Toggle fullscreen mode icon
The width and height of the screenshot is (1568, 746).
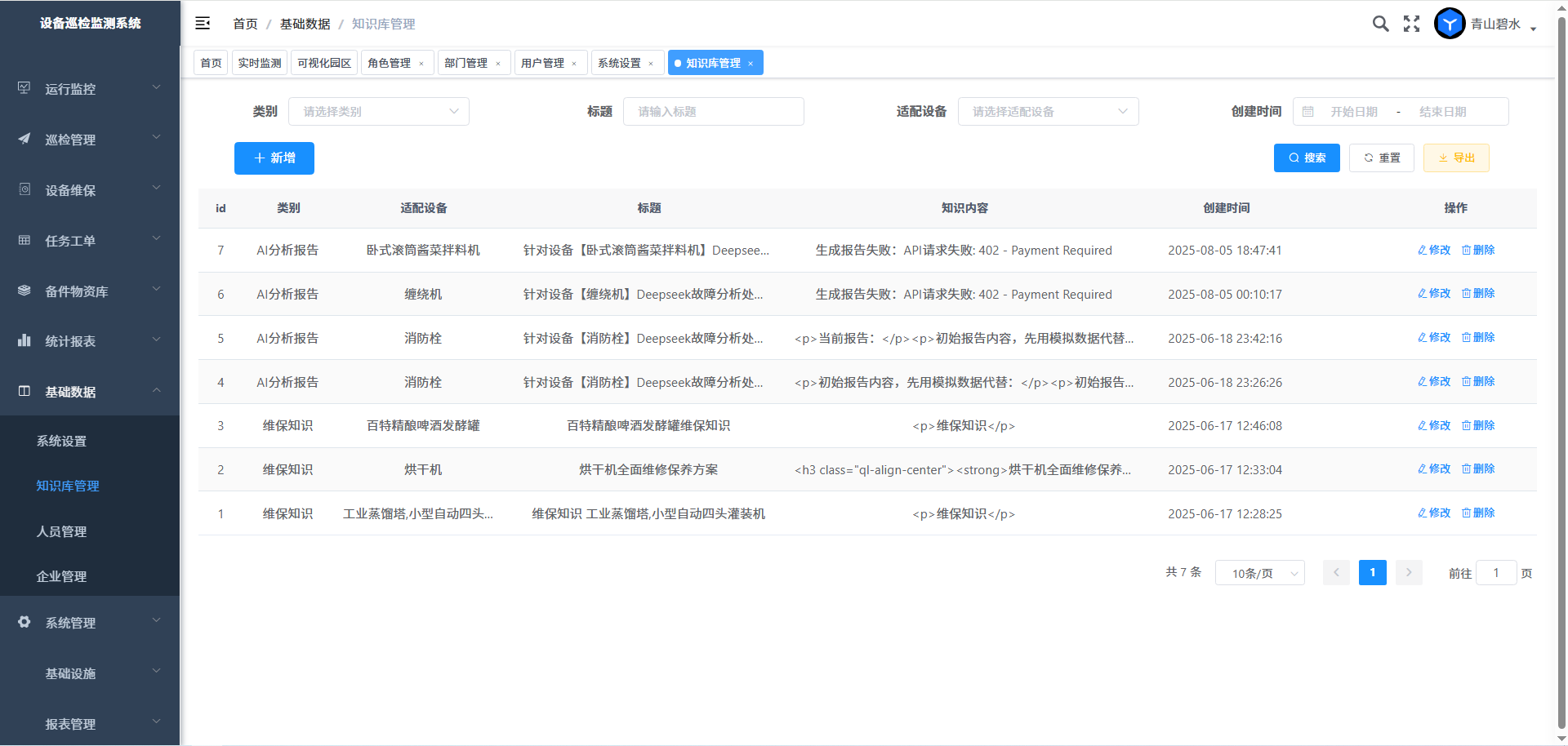(x=1411, y=24)
